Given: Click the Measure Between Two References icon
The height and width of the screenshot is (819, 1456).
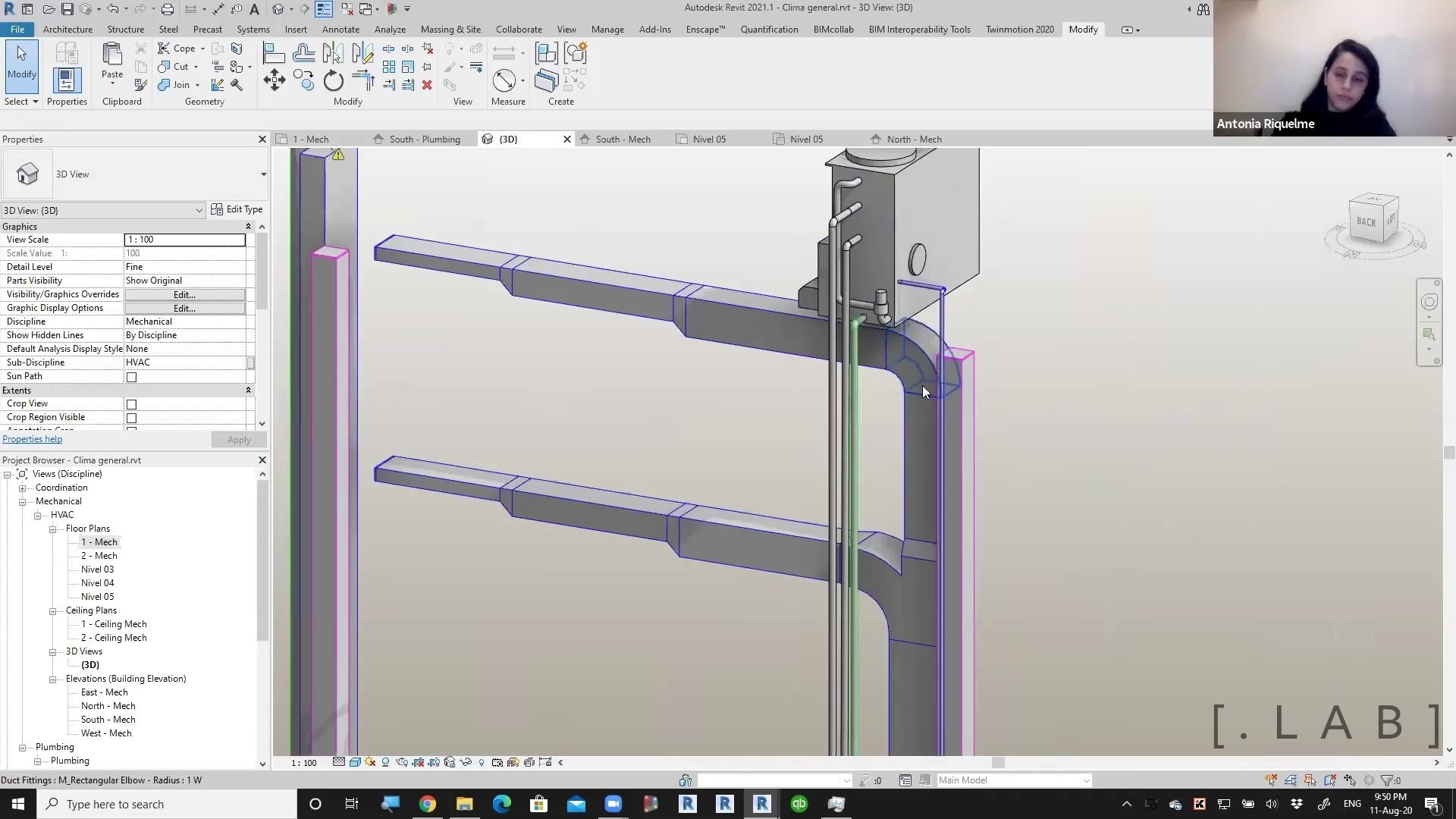Looking at the screenshot, I should 504,80.
